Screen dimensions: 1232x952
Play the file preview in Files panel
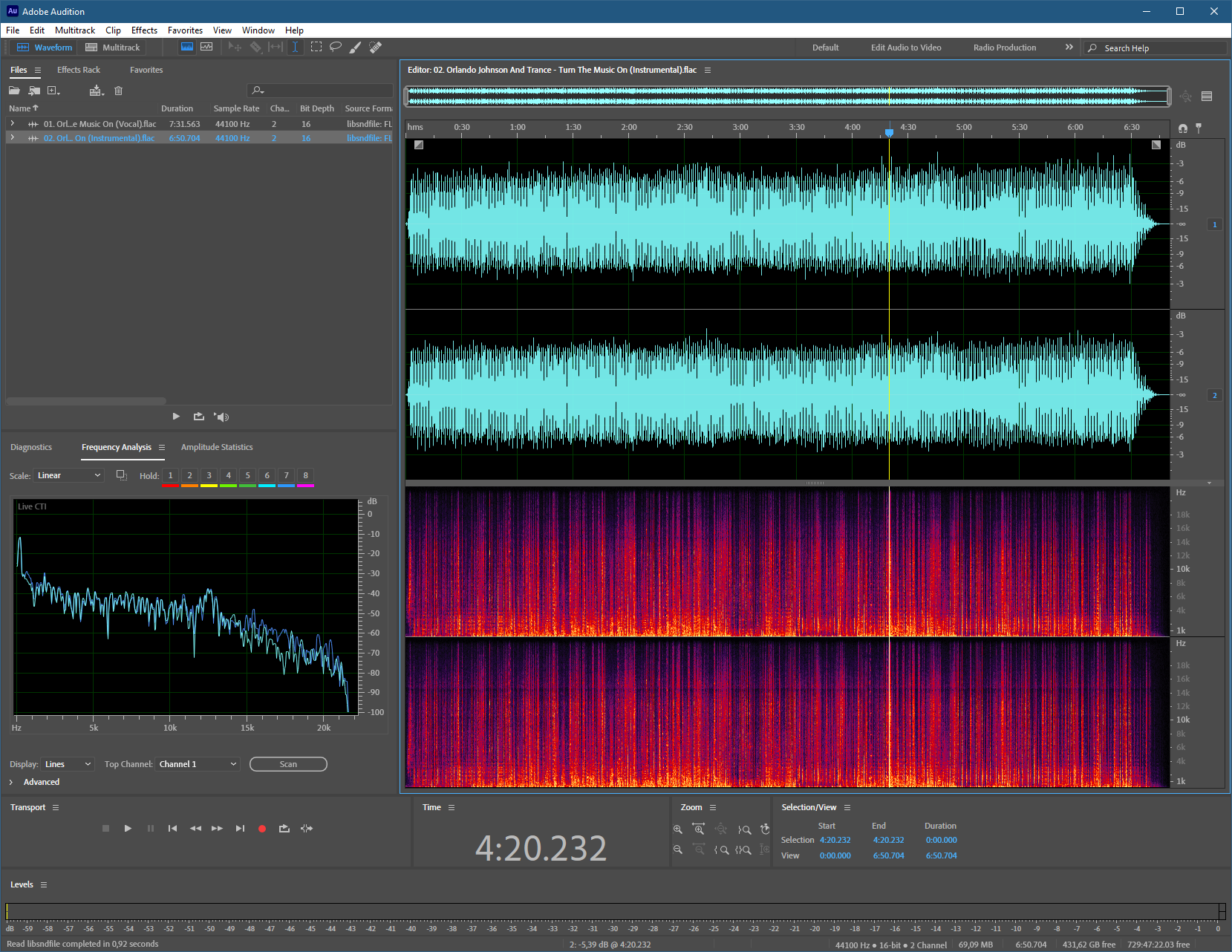tap(176, 417)
